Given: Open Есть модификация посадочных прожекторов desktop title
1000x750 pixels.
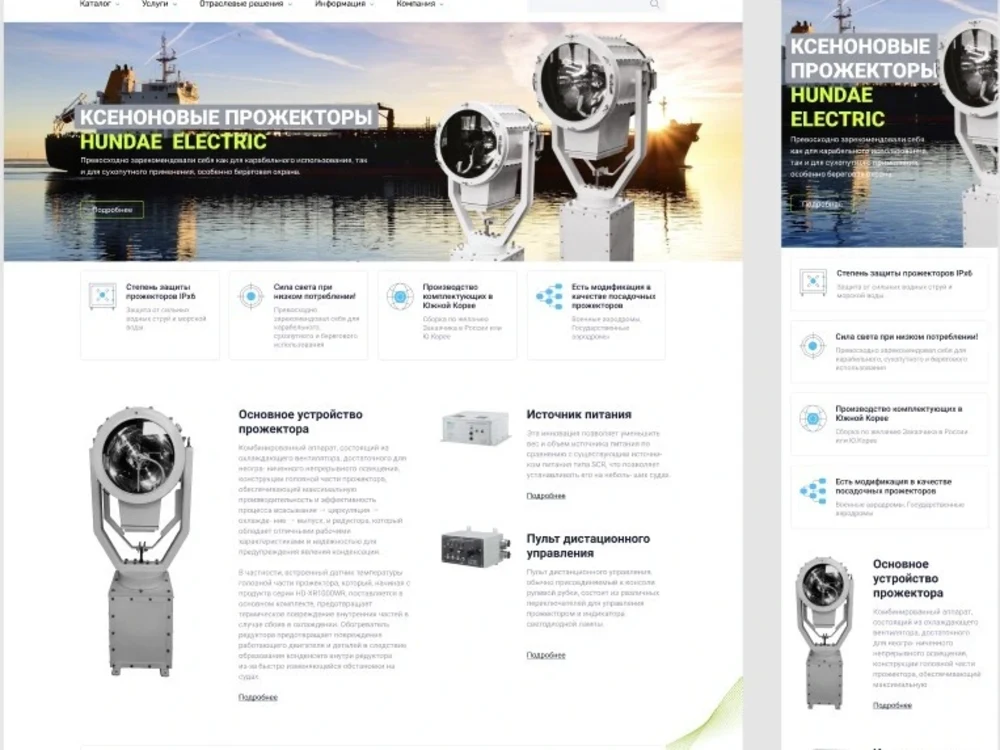Looking at the screenshot, I should click(614, 296).
